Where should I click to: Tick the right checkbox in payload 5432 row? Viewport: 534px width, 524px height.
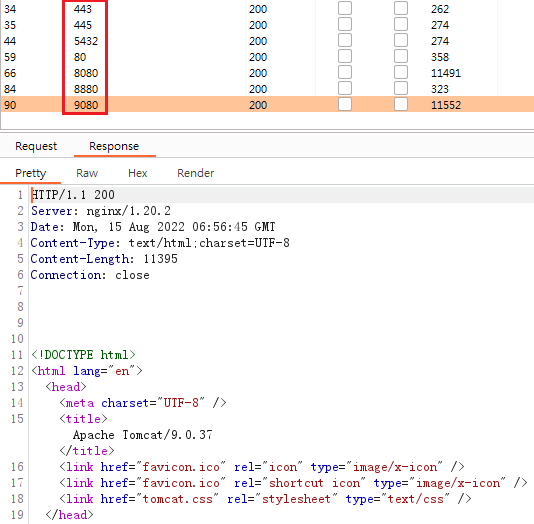pyautogui.click(x=401, y=41)
